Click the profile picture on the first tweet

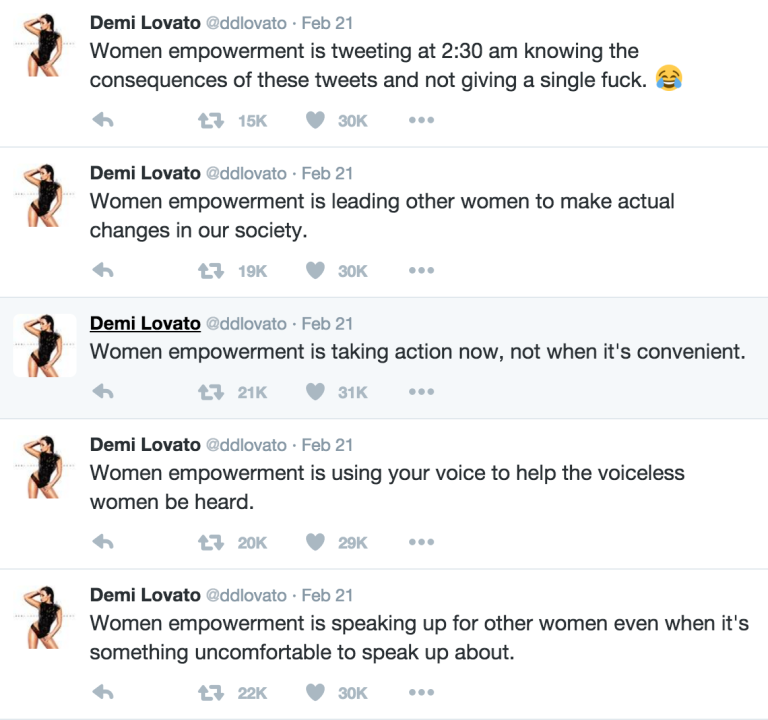44,45
